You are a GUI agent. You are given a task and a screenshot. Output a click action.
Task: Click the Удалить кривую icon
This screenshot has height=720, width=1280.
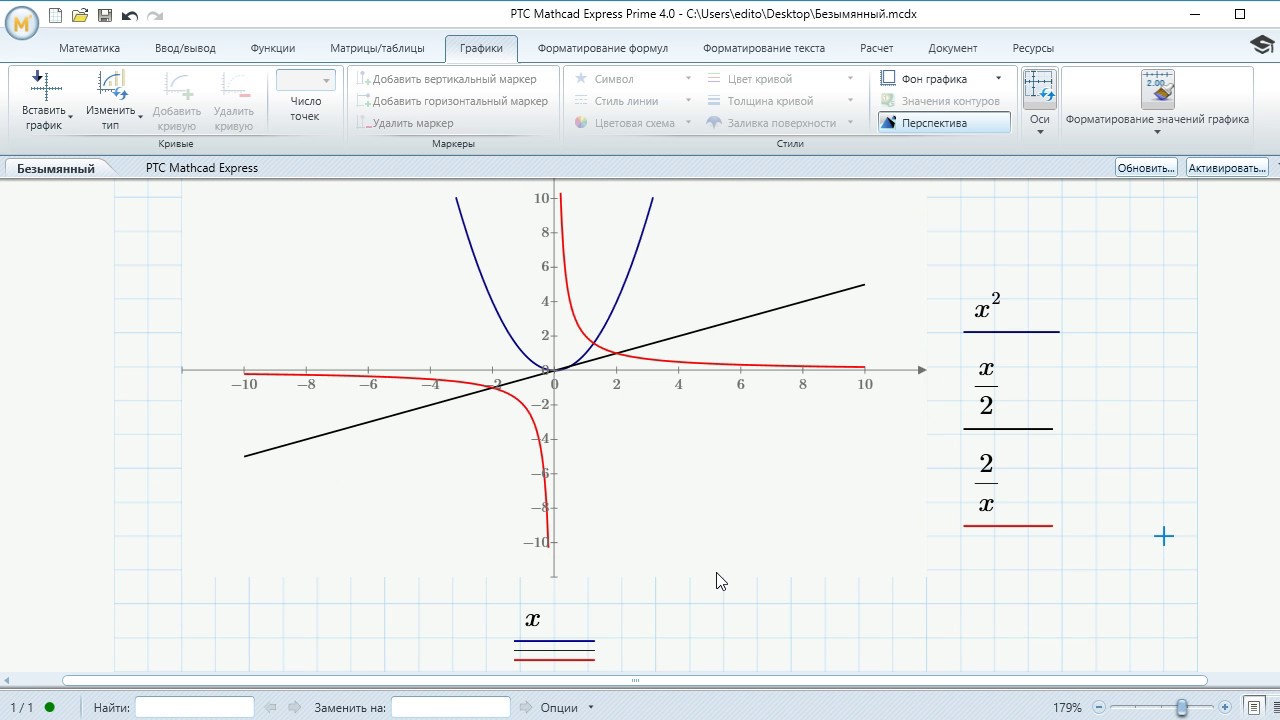click(x=235, y=85)
